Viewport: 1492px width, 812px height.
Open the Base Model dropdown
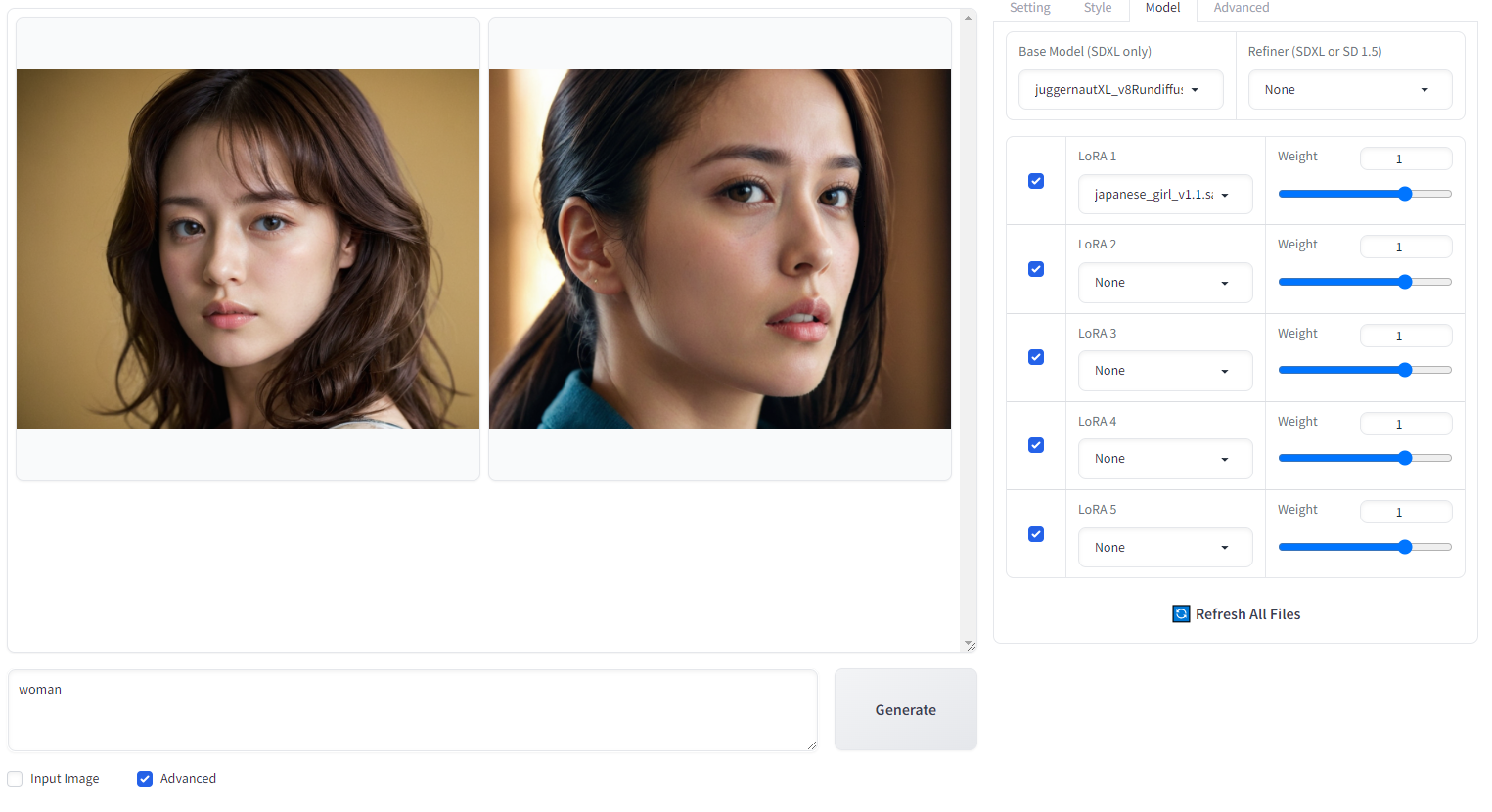[1120, 89]
